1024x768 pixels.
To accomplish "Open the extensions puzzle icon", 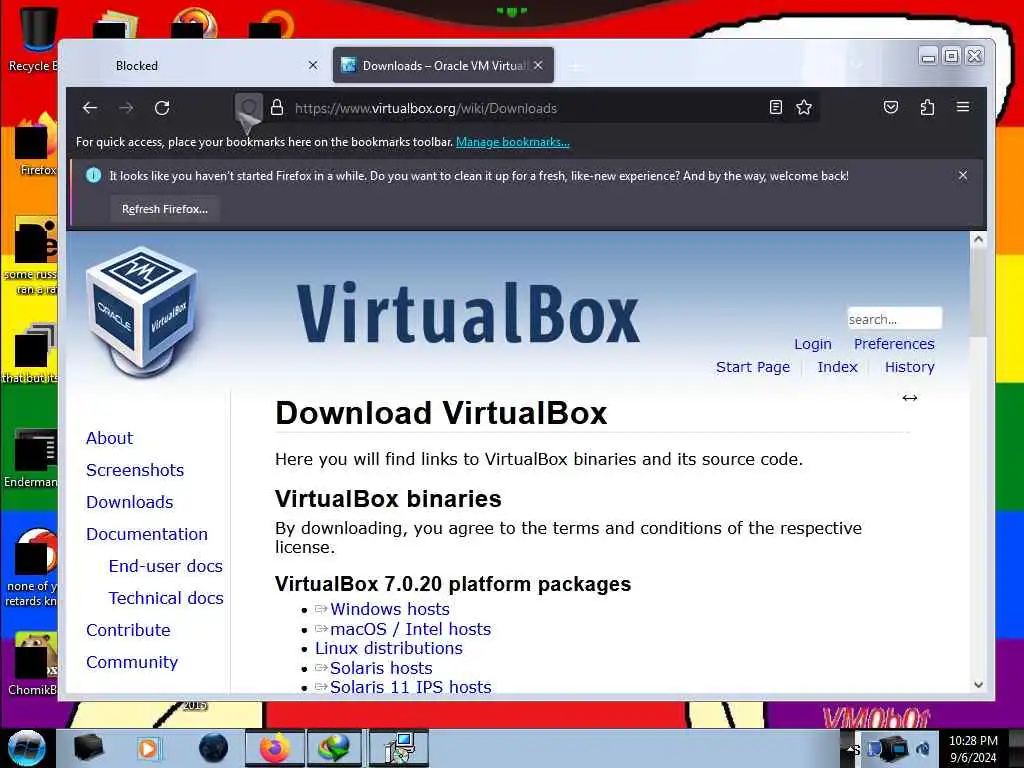I will [927, 107].
